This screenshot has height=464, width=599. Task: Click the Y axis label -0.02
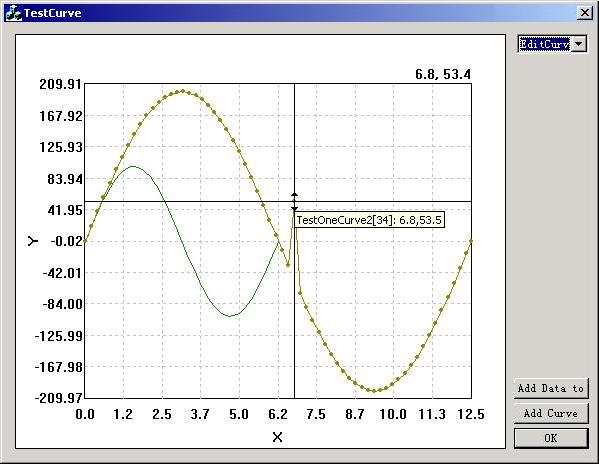66,241
